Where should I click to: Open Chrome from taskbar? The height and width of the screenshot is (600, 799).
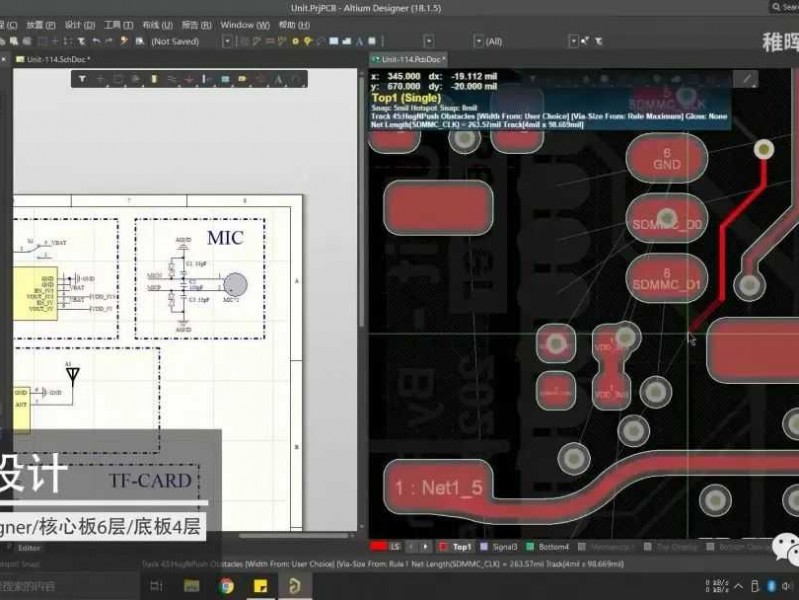point(226,586)
